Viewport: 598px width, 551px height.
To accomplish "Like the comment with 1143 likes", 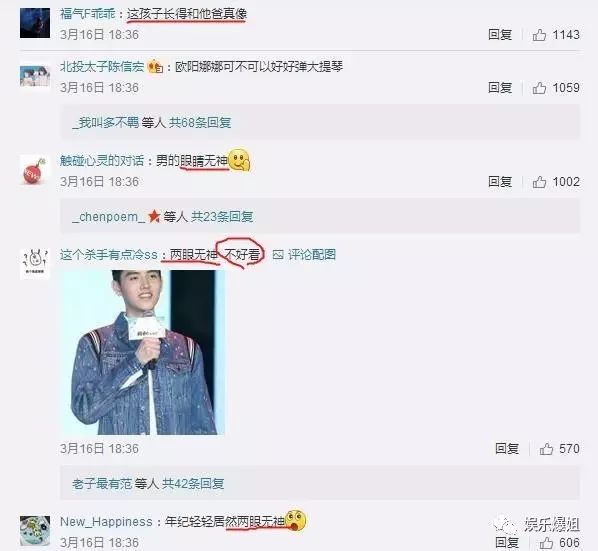I will 539,35.
